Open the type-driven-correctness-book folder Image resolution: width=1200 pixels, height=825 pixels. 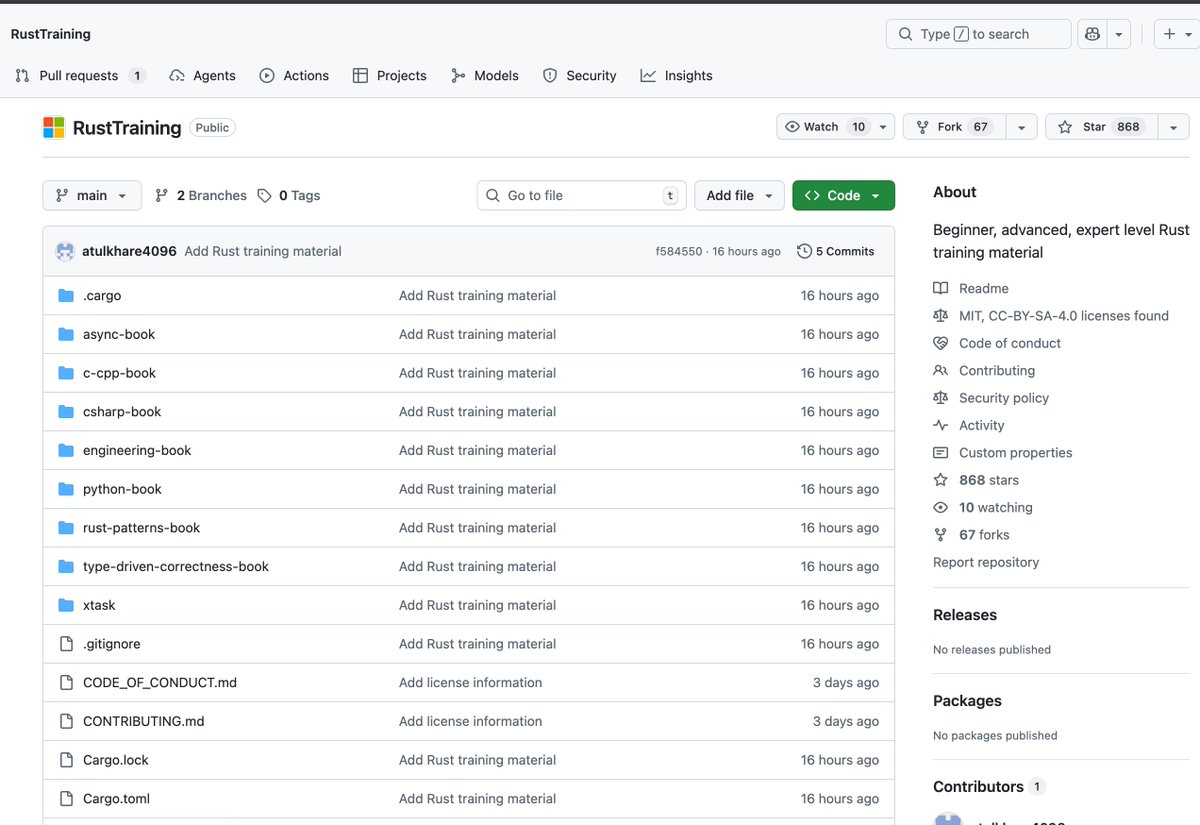click(176, 566)
